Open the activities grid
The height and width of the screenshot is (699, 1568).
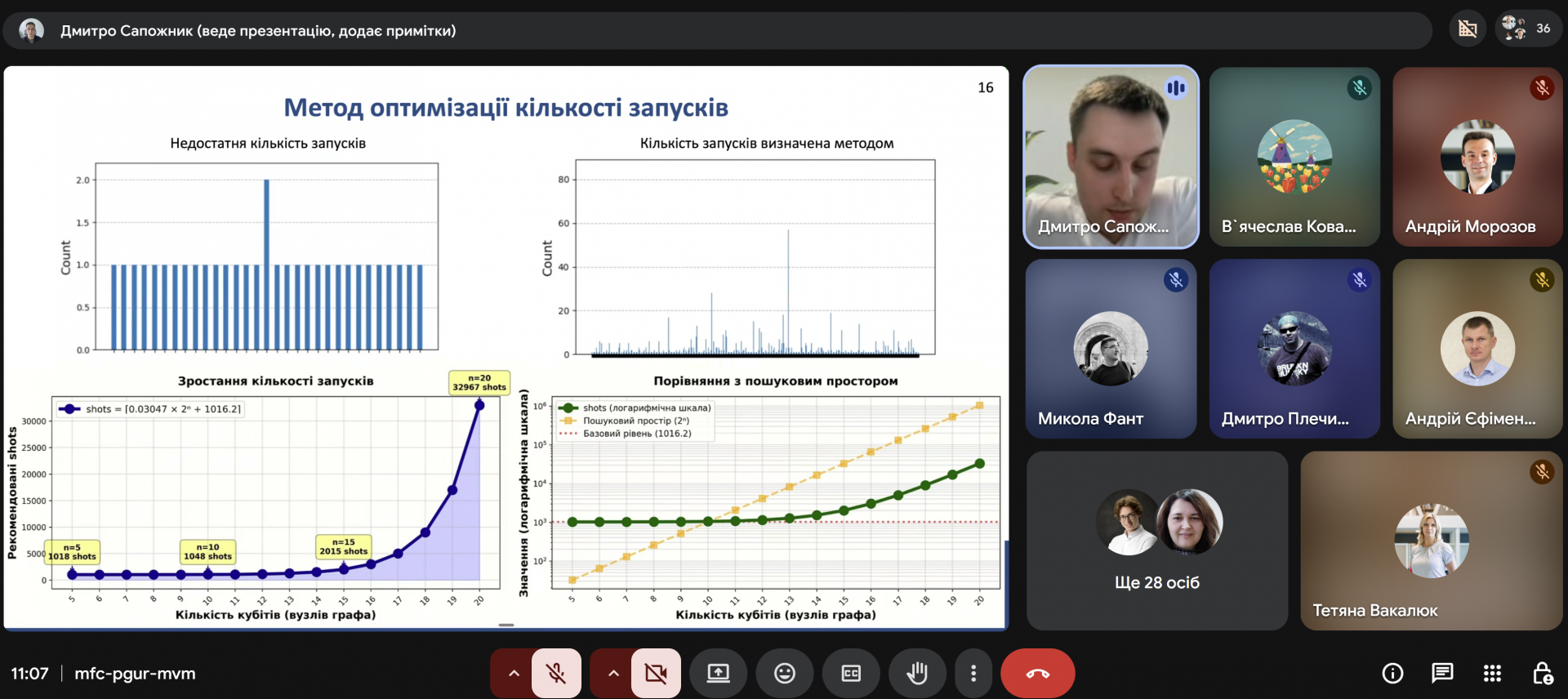(x=1492, y=674)
